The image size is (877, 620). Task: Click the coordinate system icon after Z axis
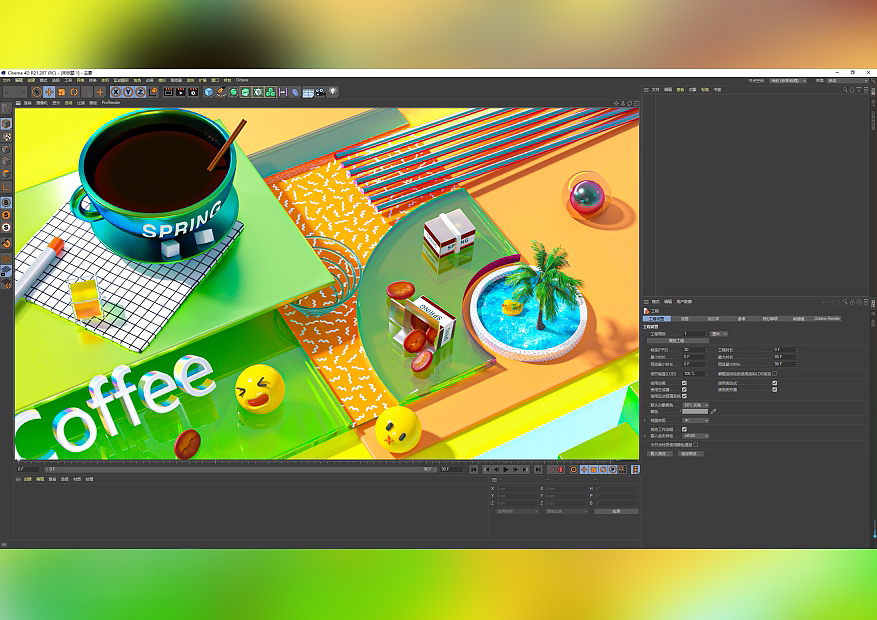click(153, 92)
